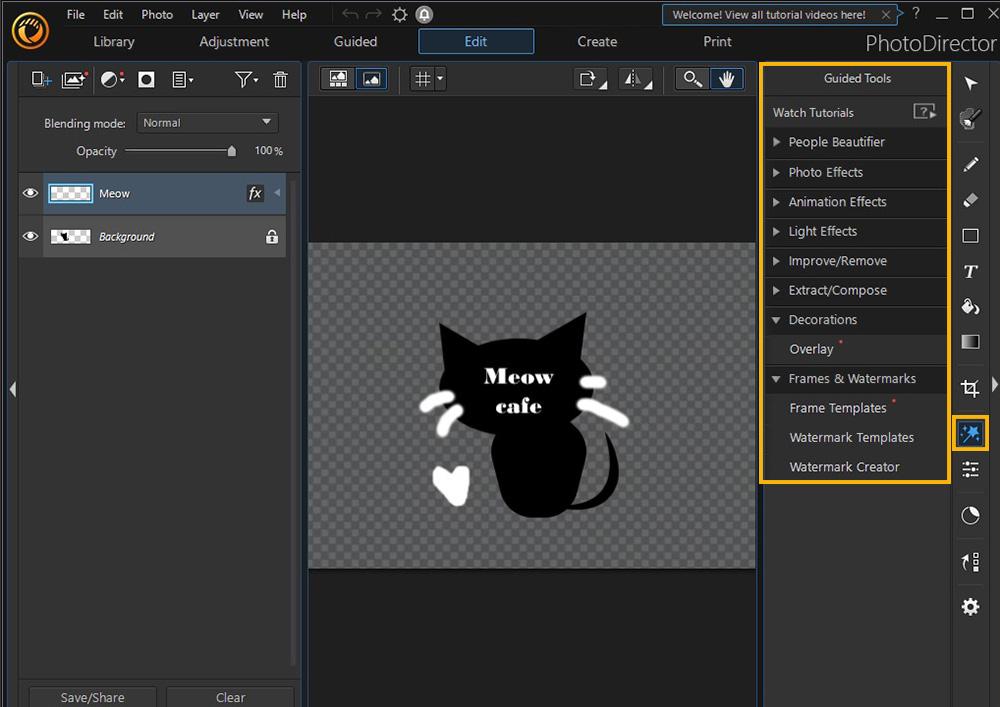Collapse the Decorations section
Viewport: 1000px width, 707px height.
(777, 320)
